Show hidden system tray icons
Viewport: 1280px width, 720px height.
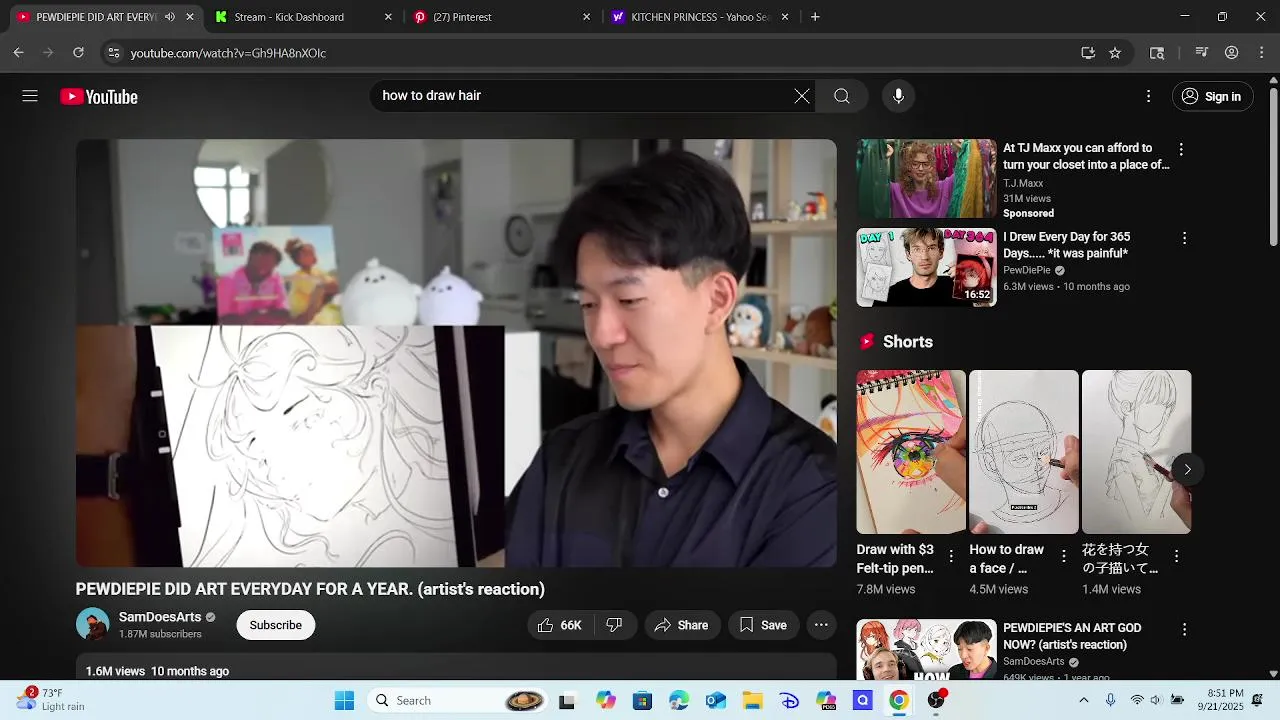(x=1083, y=700)
